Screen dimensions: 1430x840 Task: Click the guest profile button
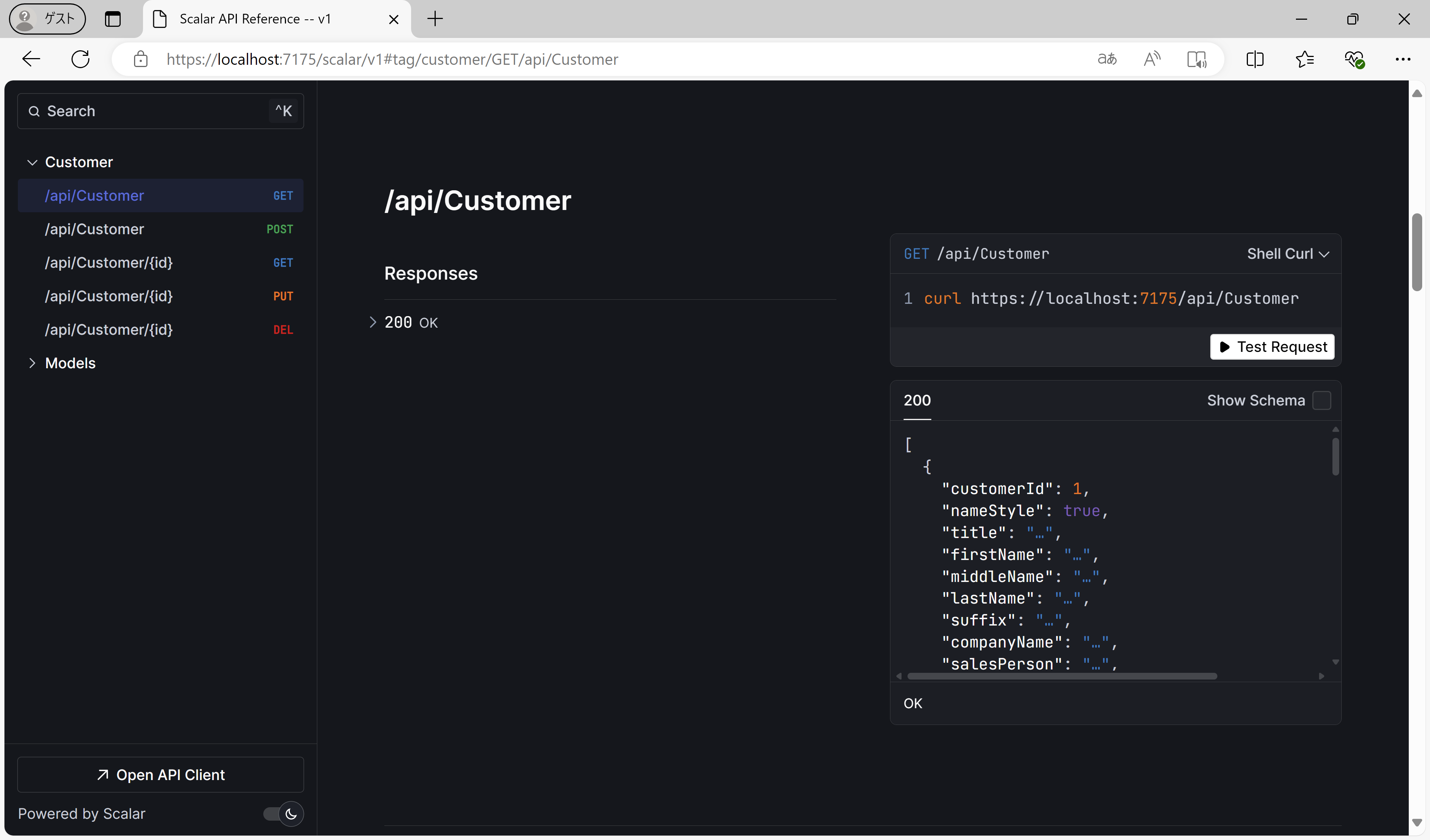(x=48, y=19)
